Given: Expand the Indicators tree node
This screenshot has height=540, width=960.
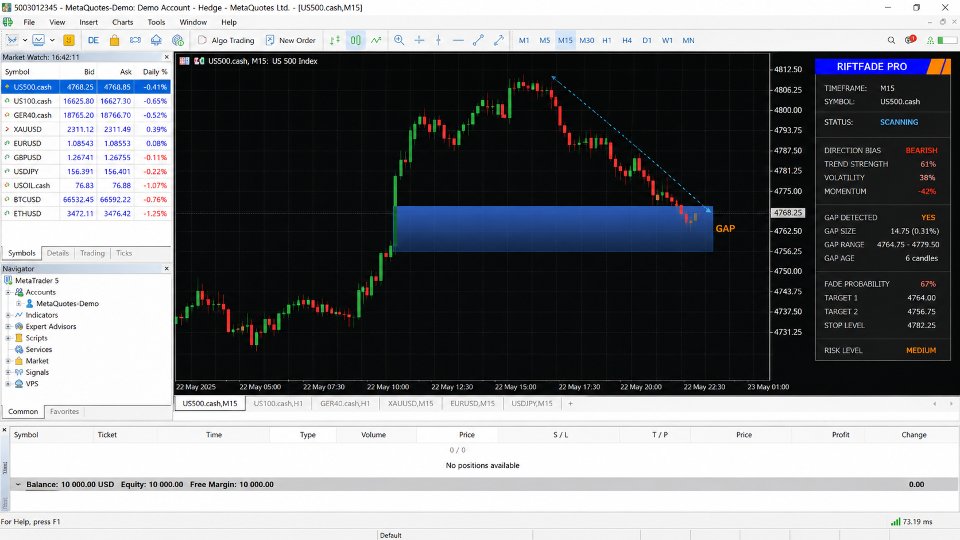Looking at the screenshot, I should click(8, 315).
